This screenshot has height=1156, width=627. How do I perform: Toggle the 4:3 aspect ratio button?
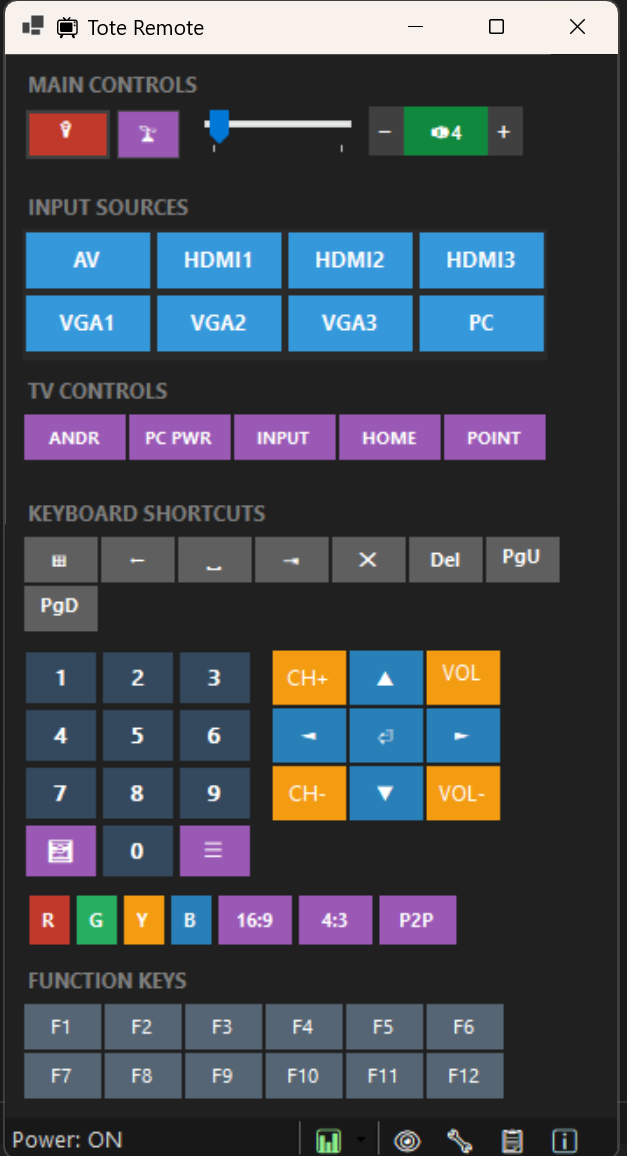[x=335, y=920]
